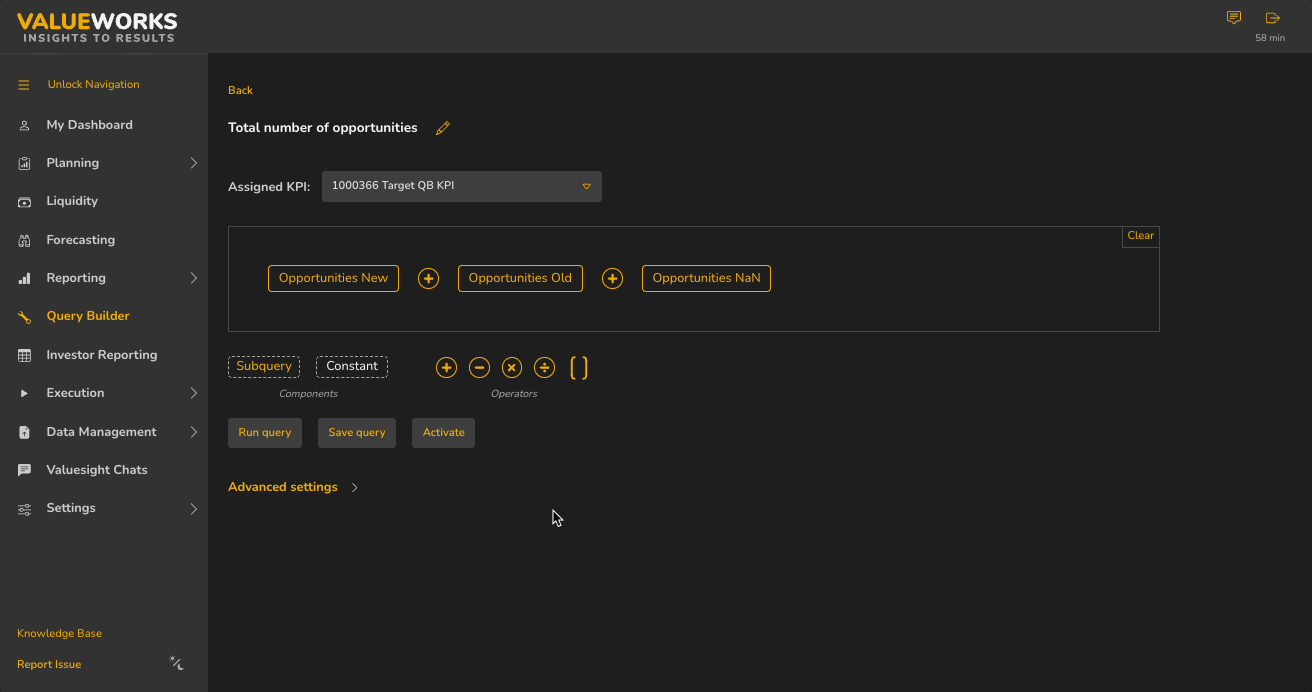Expand the Data Management submenu chevron

click(194, 432)
